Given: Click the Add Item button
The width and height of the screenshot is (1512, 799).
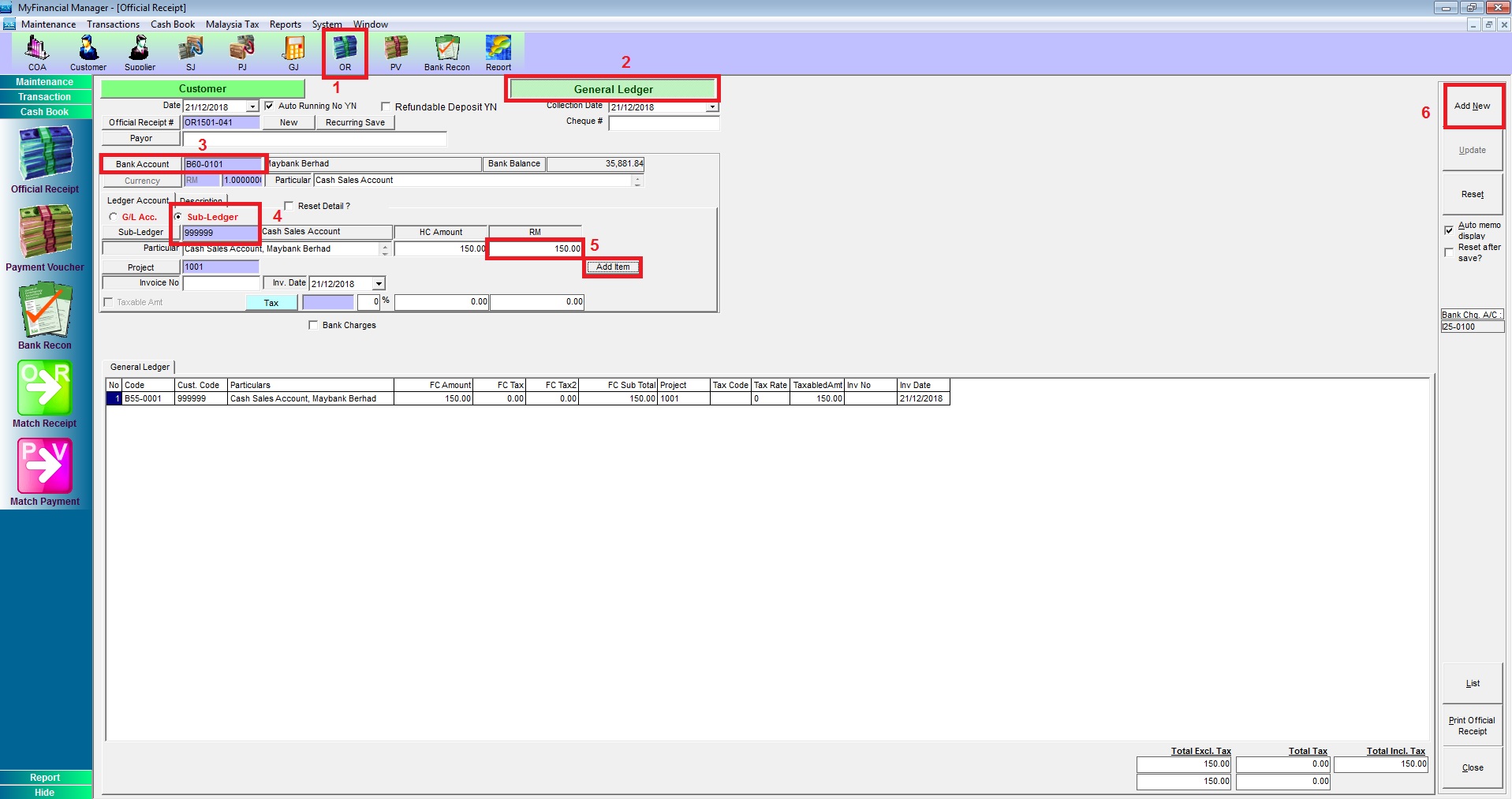Looking at the screenshot, I should [x=613, y=267].
